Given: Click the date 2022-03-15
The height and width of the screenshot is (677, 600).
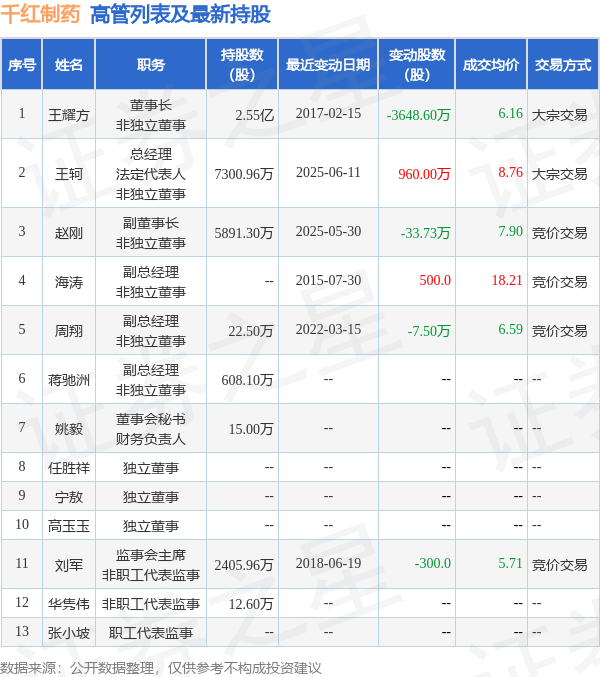Looking at the screenshot, I should [x=328, y=329].
